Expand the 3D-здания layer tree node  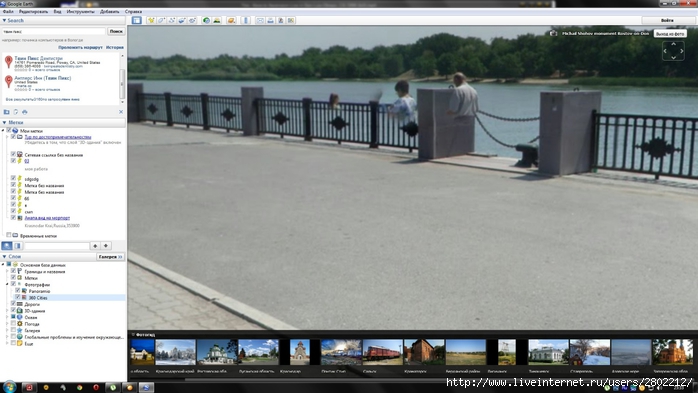point(7,311)
